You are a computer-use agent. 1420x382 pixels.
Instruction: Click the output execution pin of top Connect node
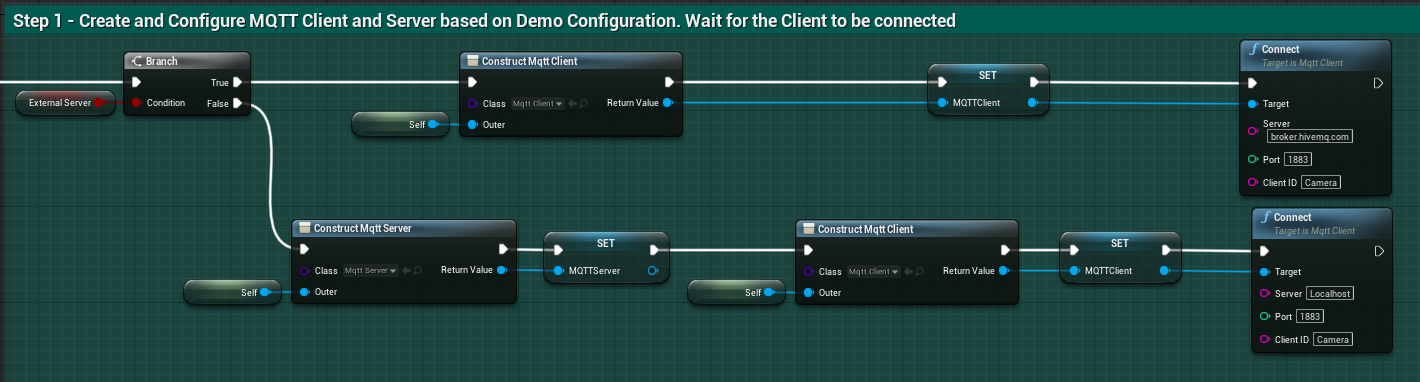1377,83
